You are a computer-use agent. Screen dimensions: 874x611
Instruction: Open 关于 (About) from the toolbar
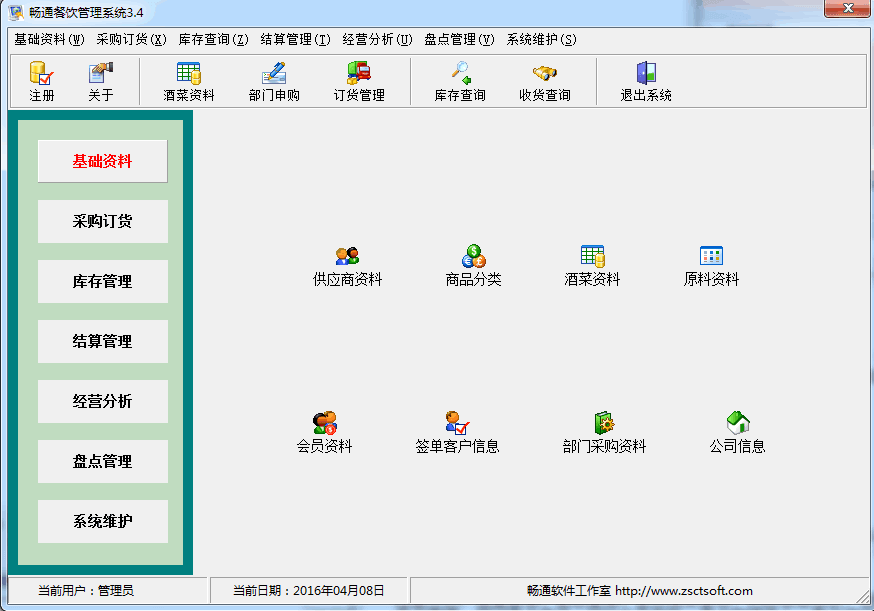pos(100,81)
